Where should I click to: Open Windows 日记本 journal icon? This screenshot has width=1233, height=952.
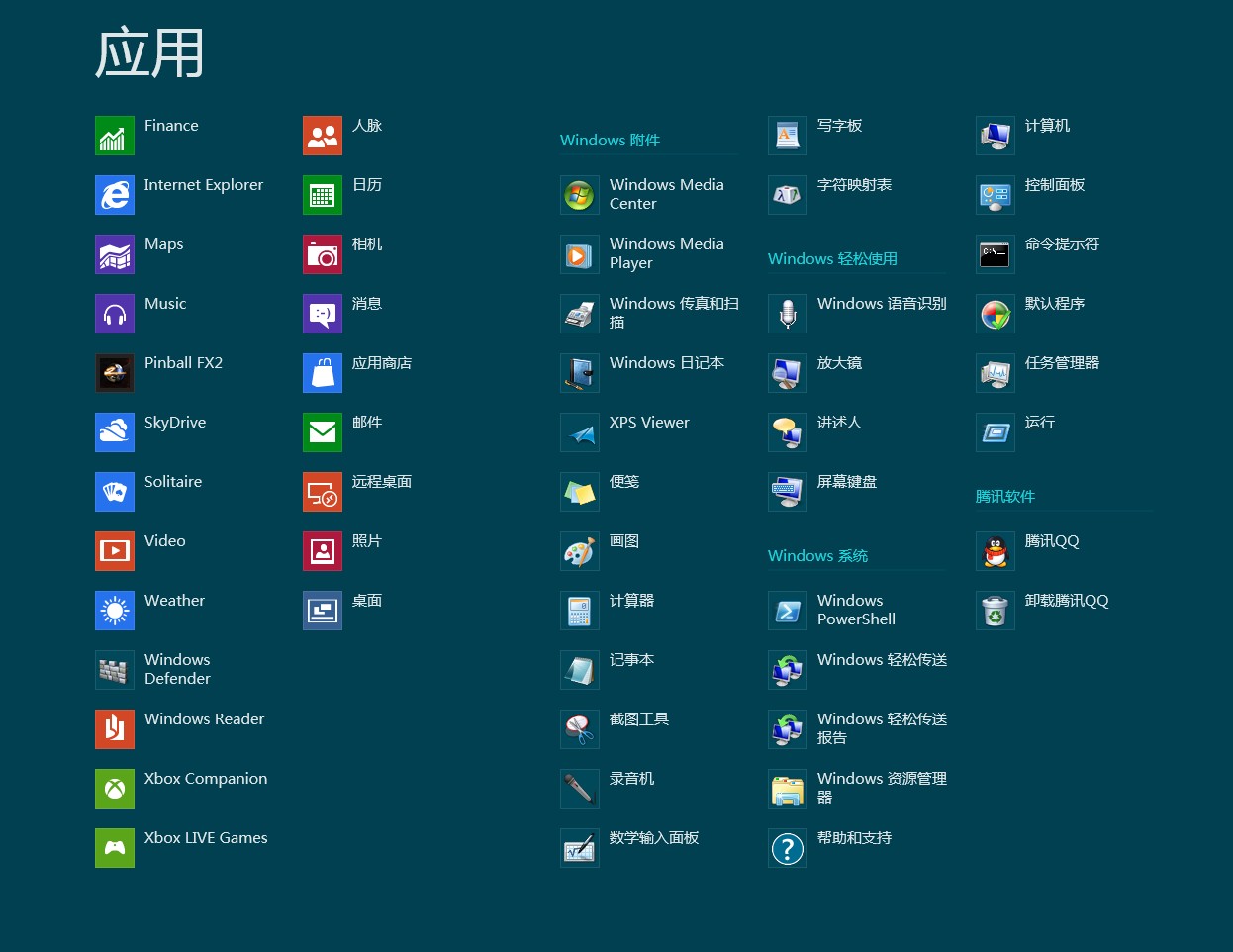coord(580,373)
